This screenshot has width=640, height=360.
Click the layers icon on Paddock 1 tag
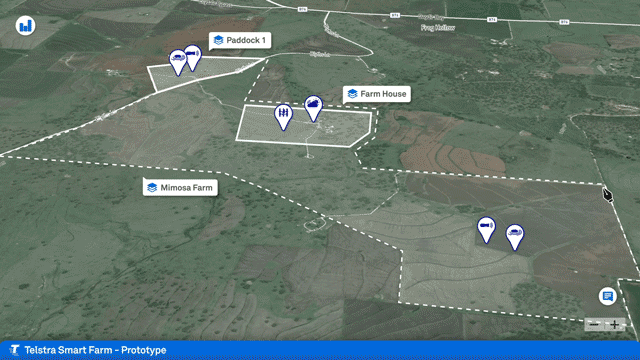(219, 40)
